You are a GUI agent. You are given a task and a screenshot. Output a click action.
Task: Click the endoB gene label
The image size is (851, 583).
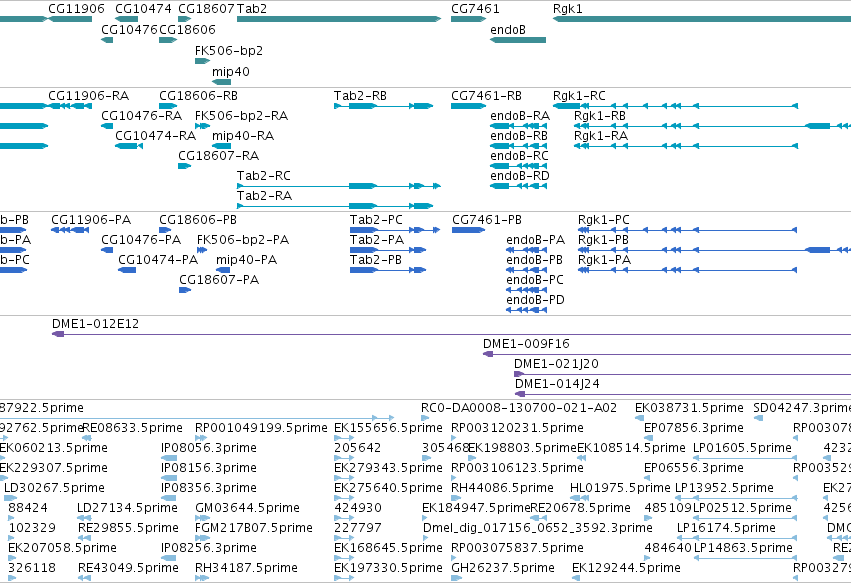(x=508, y=30)
